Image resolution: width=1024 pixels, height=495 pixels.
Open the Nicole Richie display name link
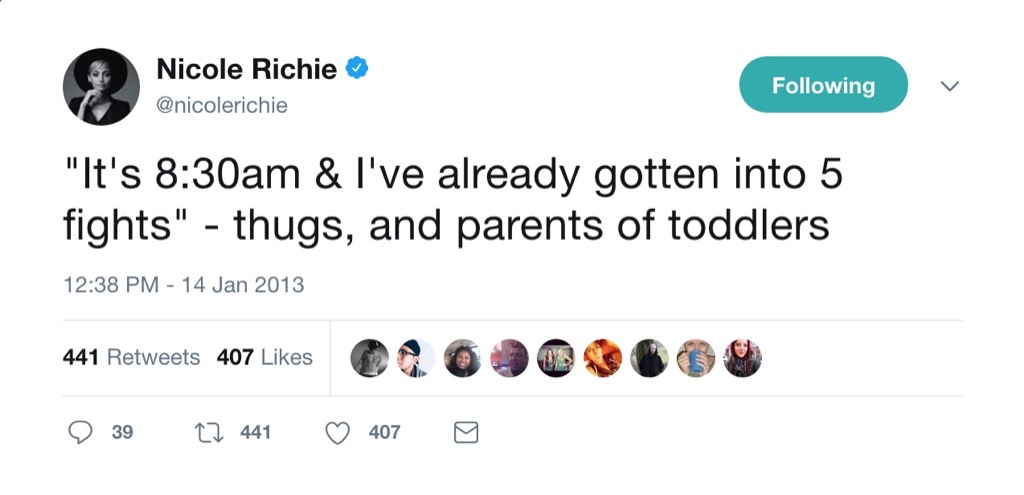pyautogui.click(x=247, y=69)
